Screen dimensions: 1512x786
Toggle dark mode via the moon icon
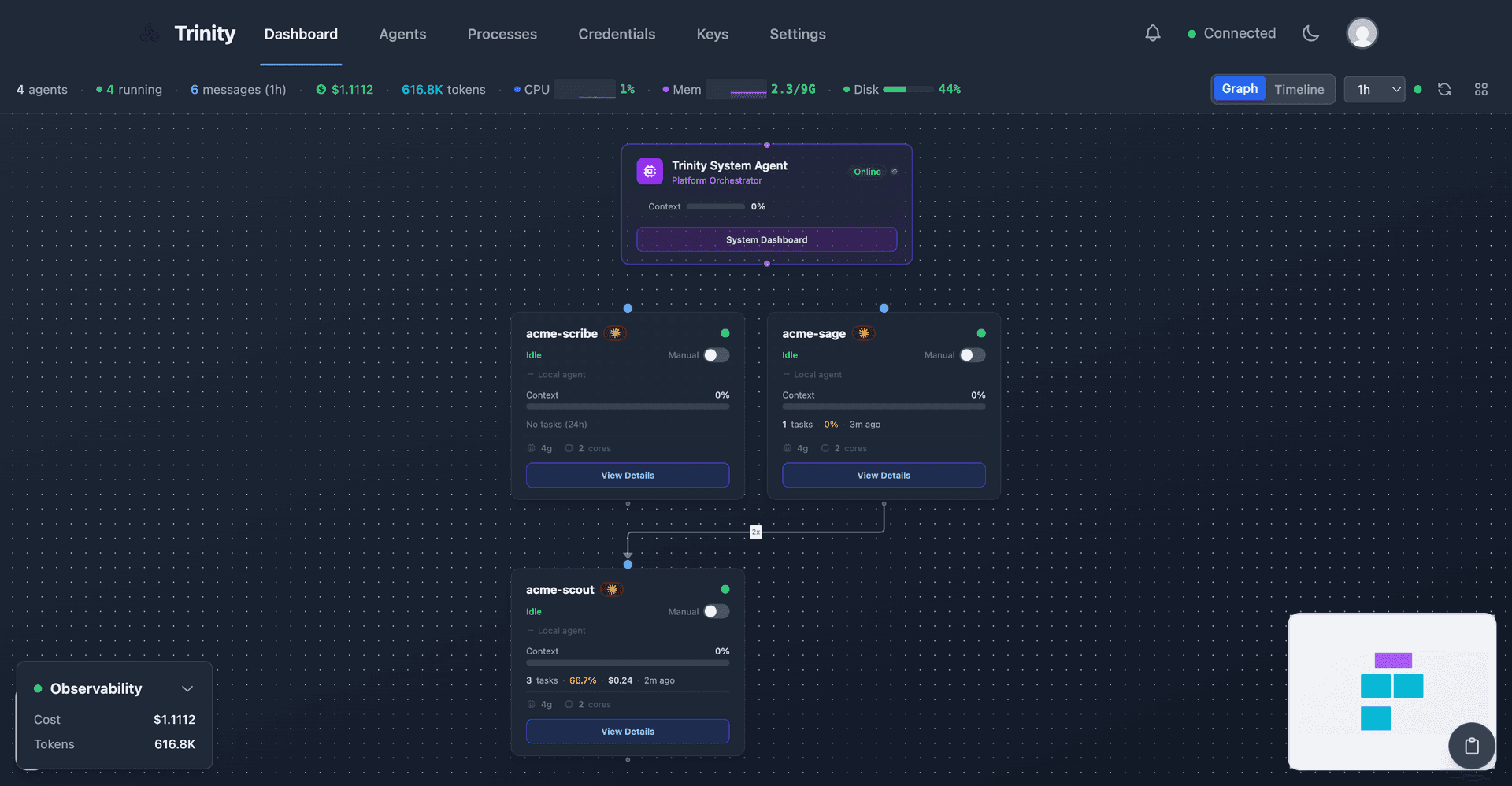[x=1310, y=33]
